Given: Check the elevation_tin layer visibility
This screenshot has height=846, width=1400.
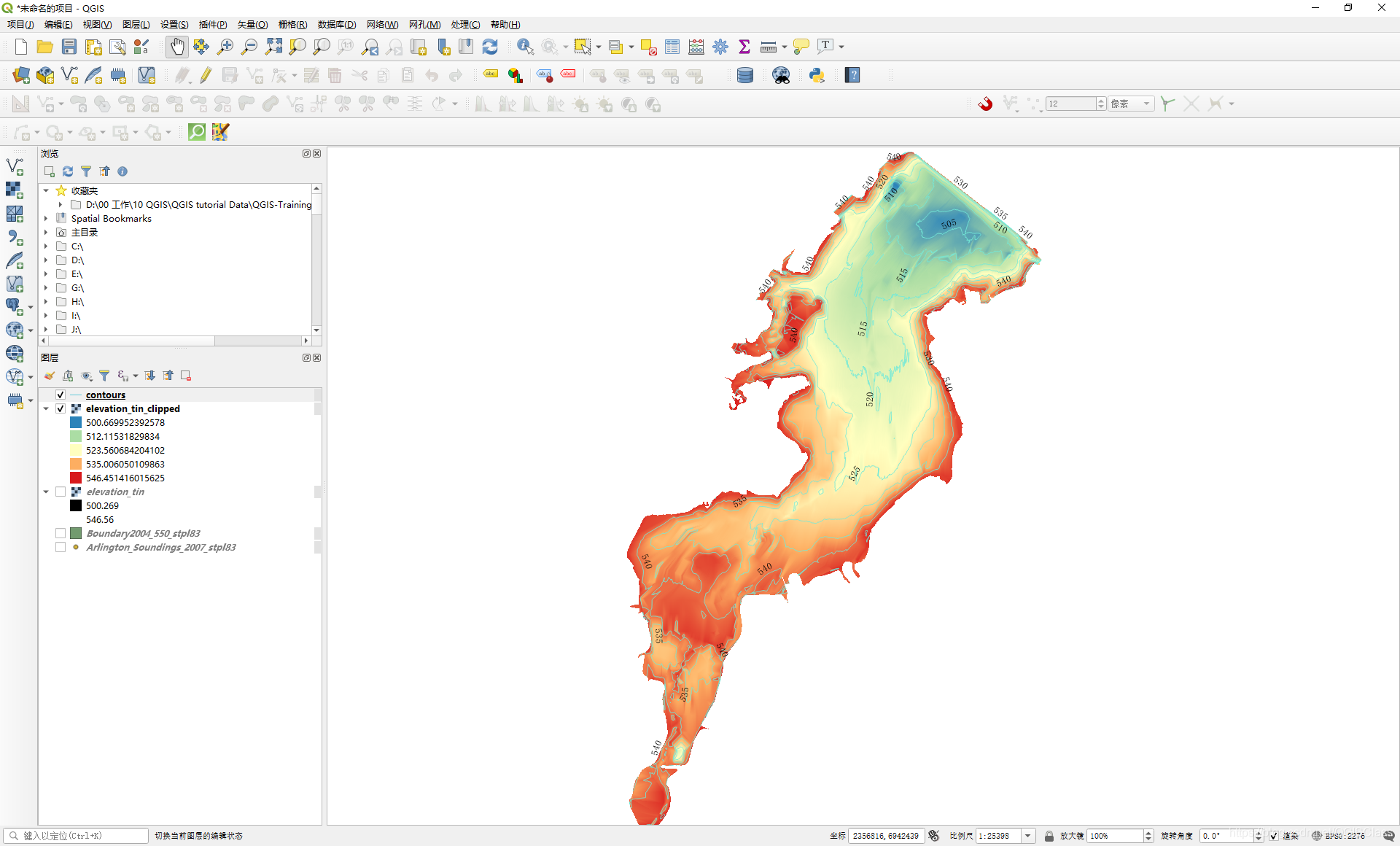Looking at the screenshot, I should click(61, 492).
